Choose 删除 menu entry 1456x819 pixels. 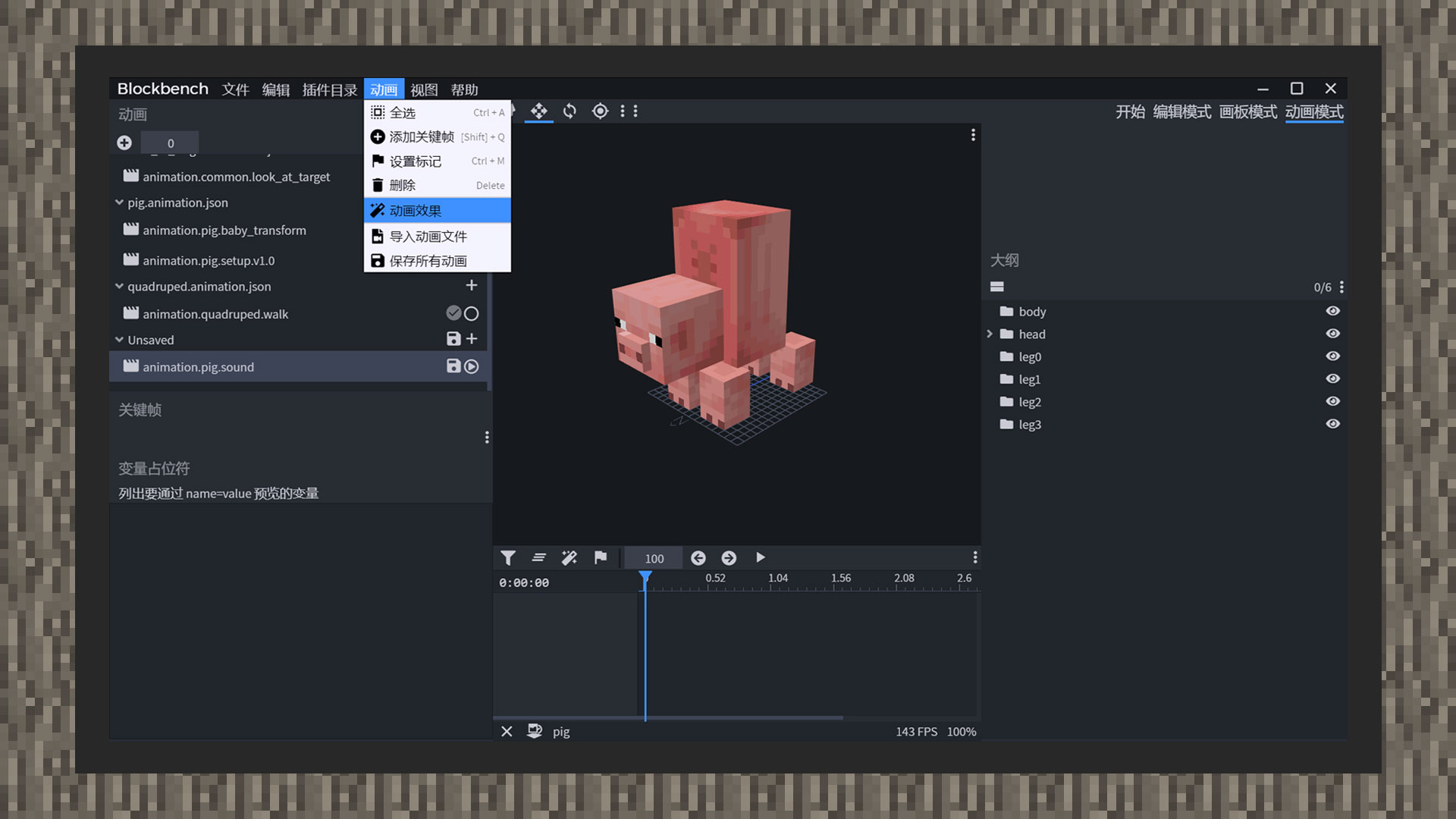438,185
